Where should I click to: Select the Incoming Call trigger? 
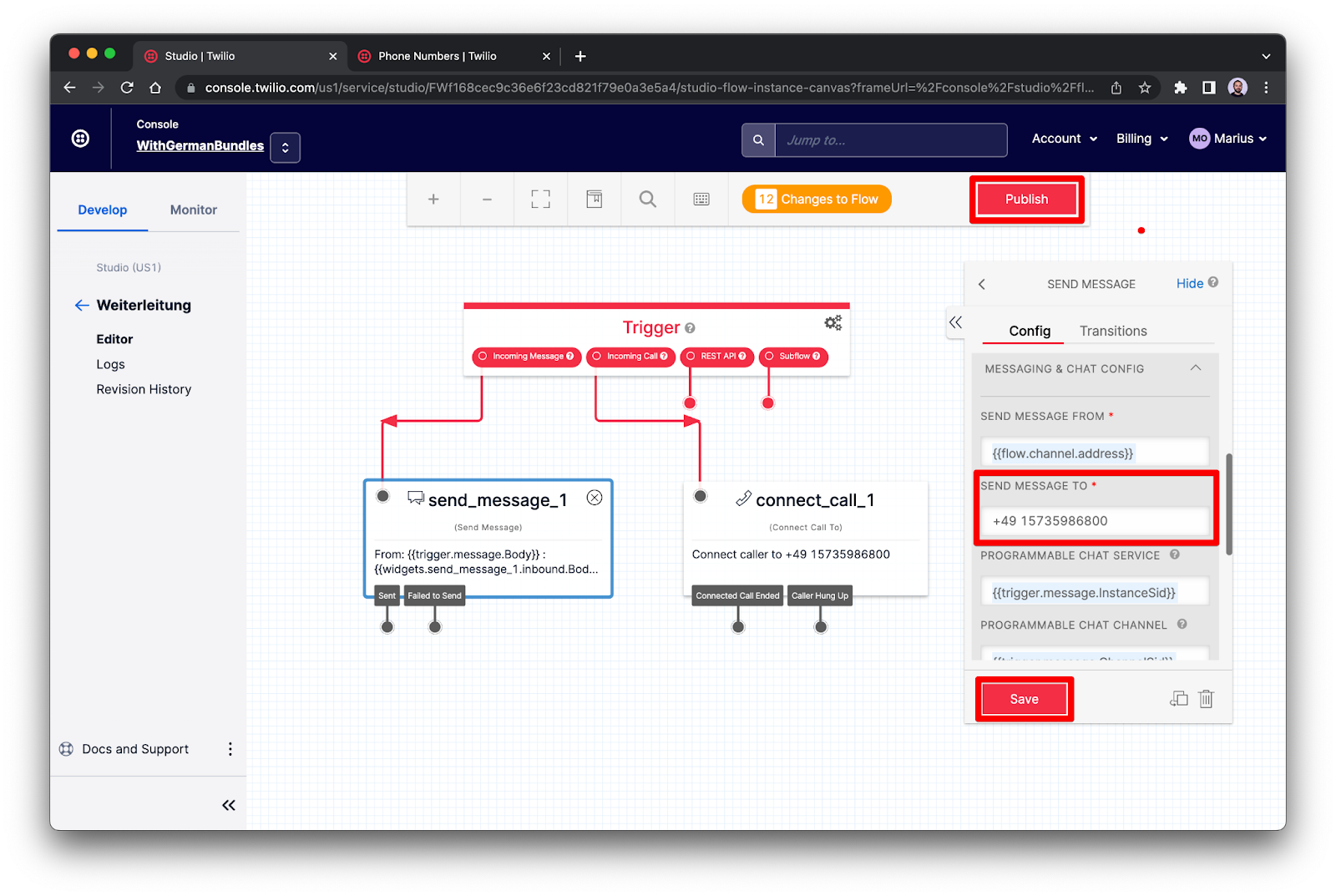tap(630, 357)
